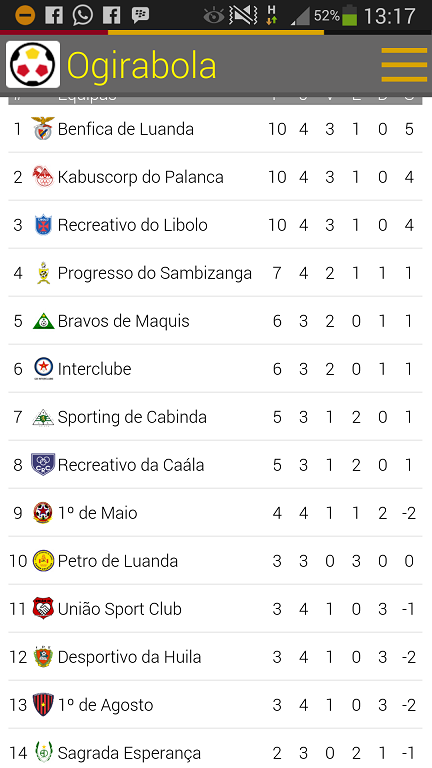The width and height of the screenshot is (432, 768).
Task: Tap the Bravos de Maquis triangle crest
Action: pyautogui.click(x=43, y=321)
